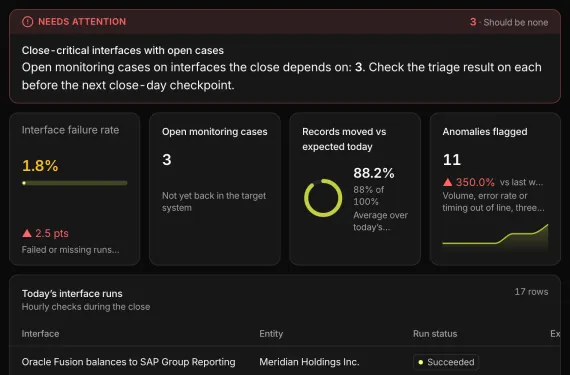The height and width of the screenshot is (375, 570).
Task: Click 'Average over today's...' caption
Action: click(381, 221)
